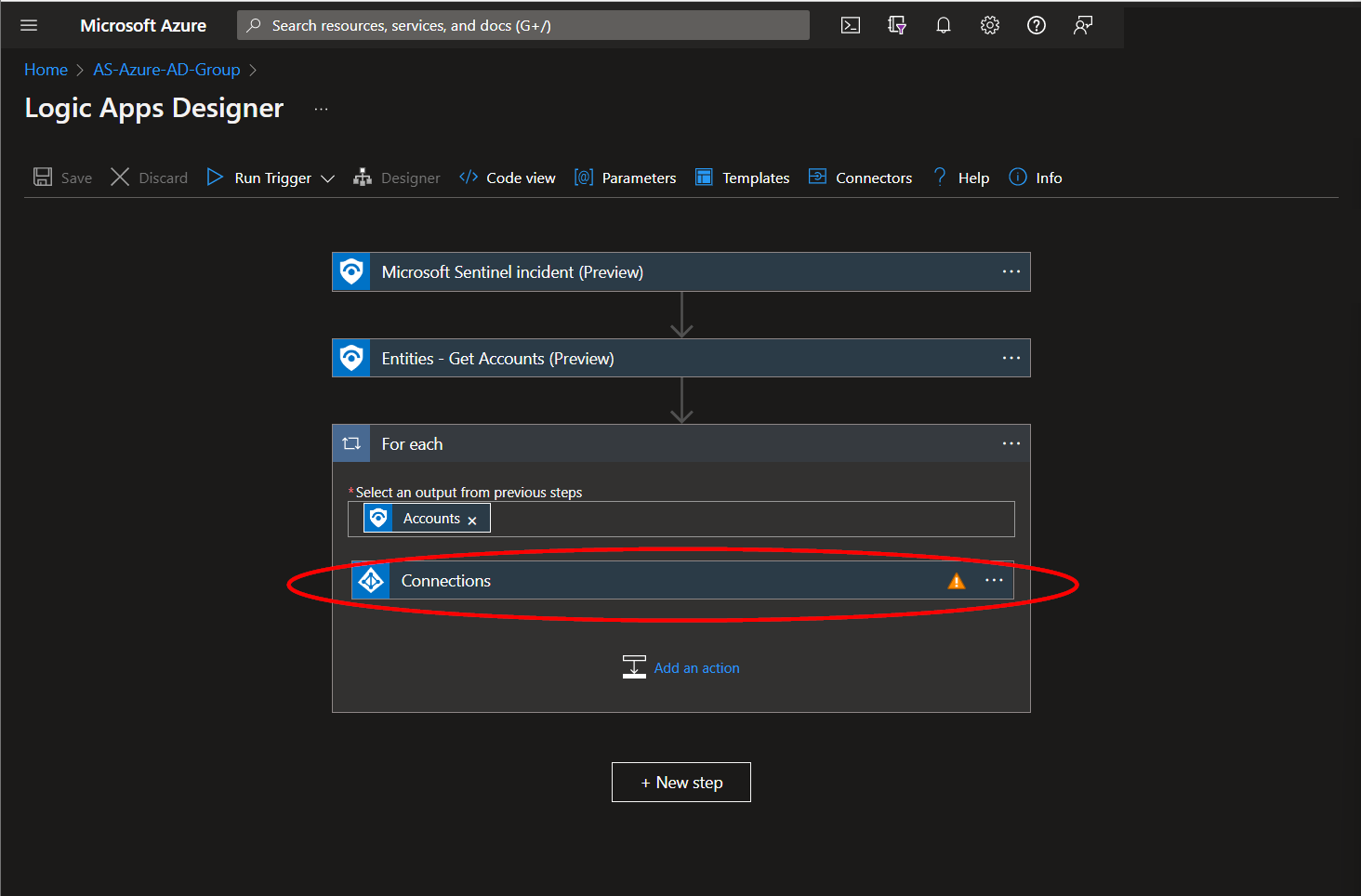The height and width of the screenshot is (896, 1361).
Task: Open the ellipsis menu on For each
Action: 1011,443
